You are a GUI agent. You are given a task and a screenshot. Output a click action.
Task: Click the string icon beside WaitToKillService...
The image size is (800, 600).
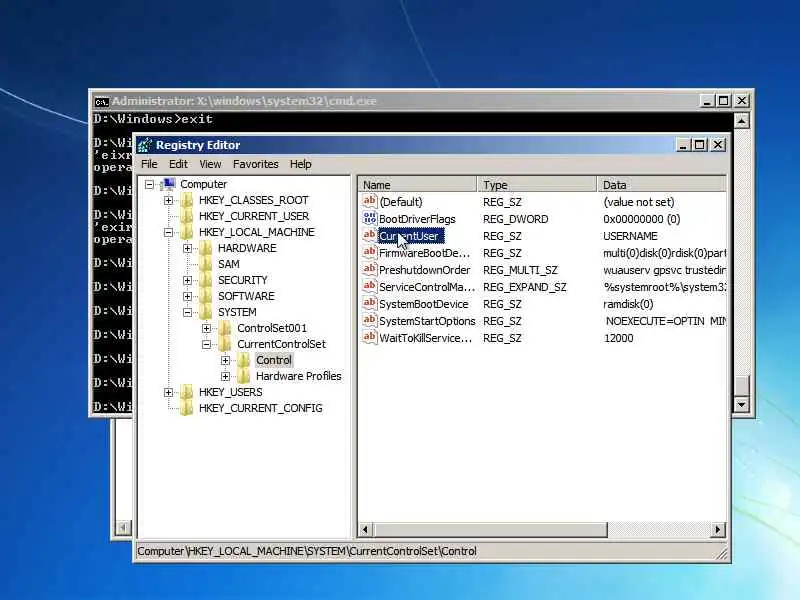369,337
